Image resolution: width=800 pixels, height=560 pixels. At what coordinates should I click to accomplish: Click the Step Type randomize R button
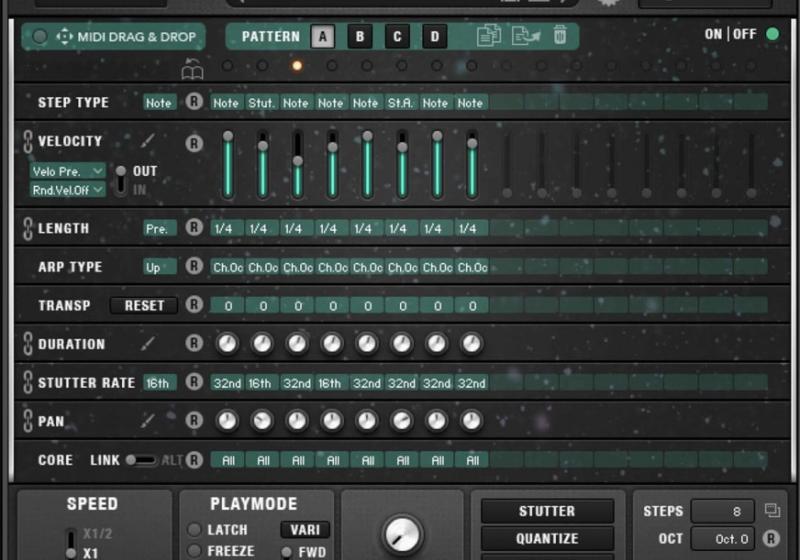point(194,102)
